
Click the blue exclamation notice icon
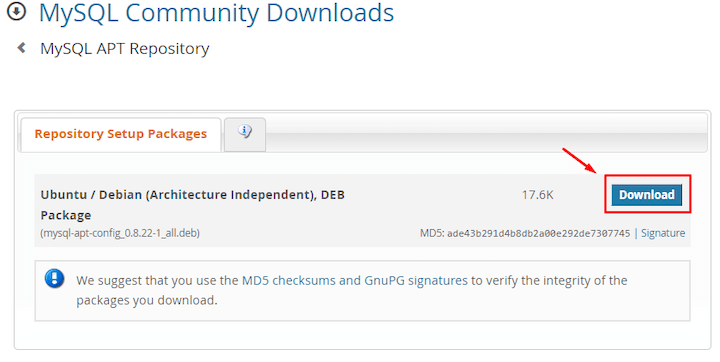tap(55, 278)
